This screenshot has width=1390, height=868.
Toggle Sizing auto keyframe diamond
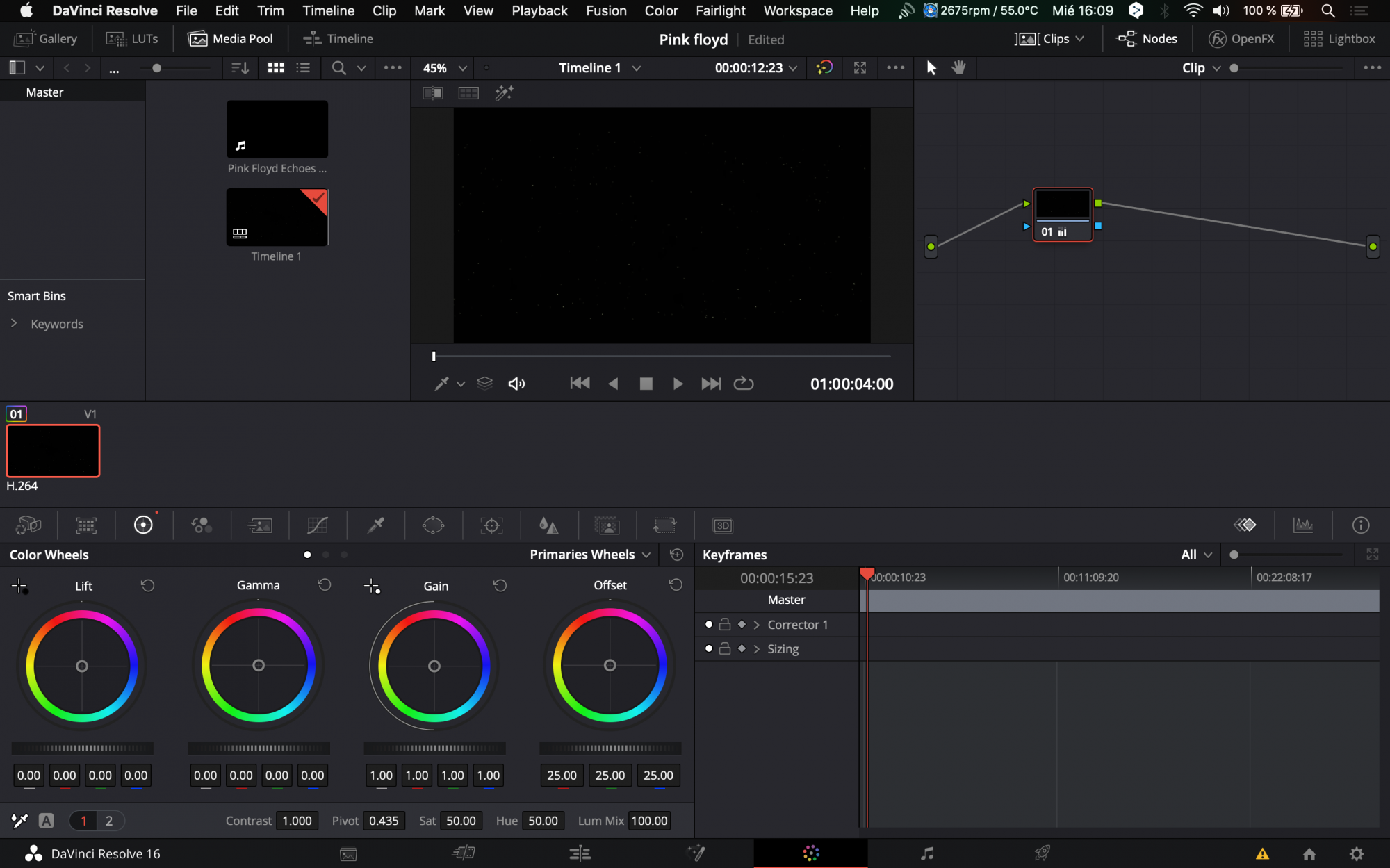[742, 648]
